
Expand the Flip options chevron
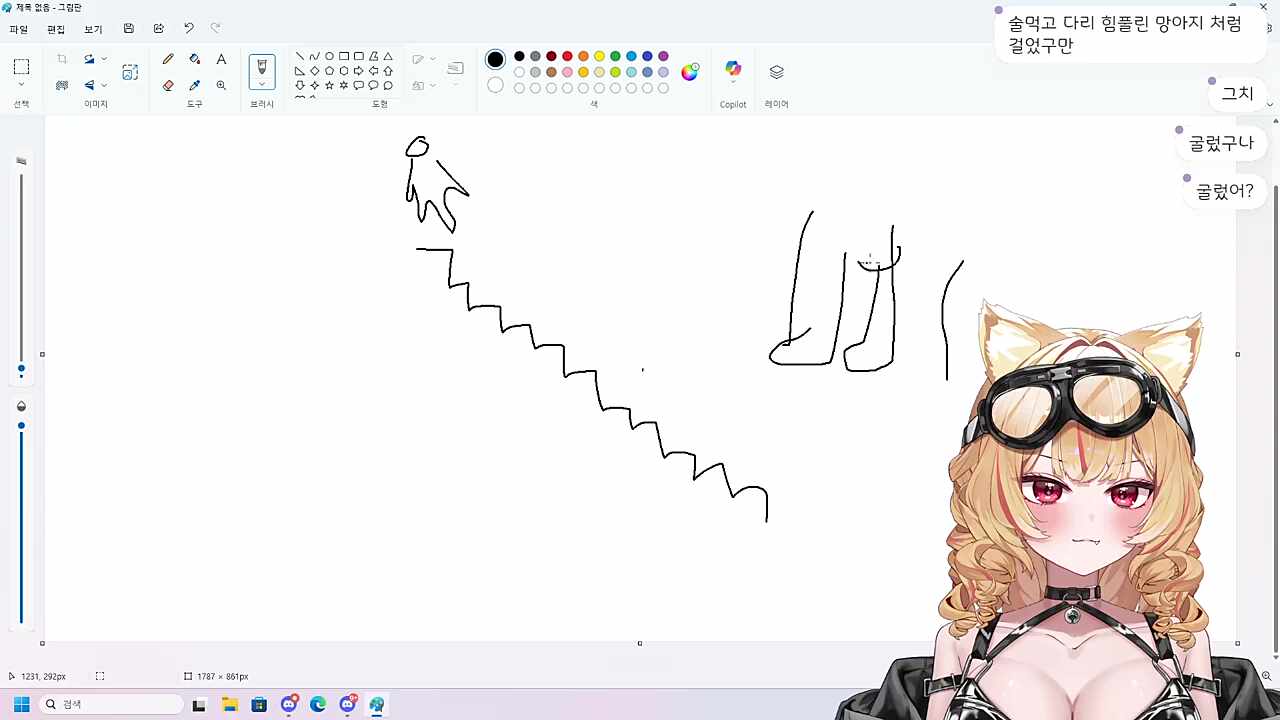pos(104,85)
